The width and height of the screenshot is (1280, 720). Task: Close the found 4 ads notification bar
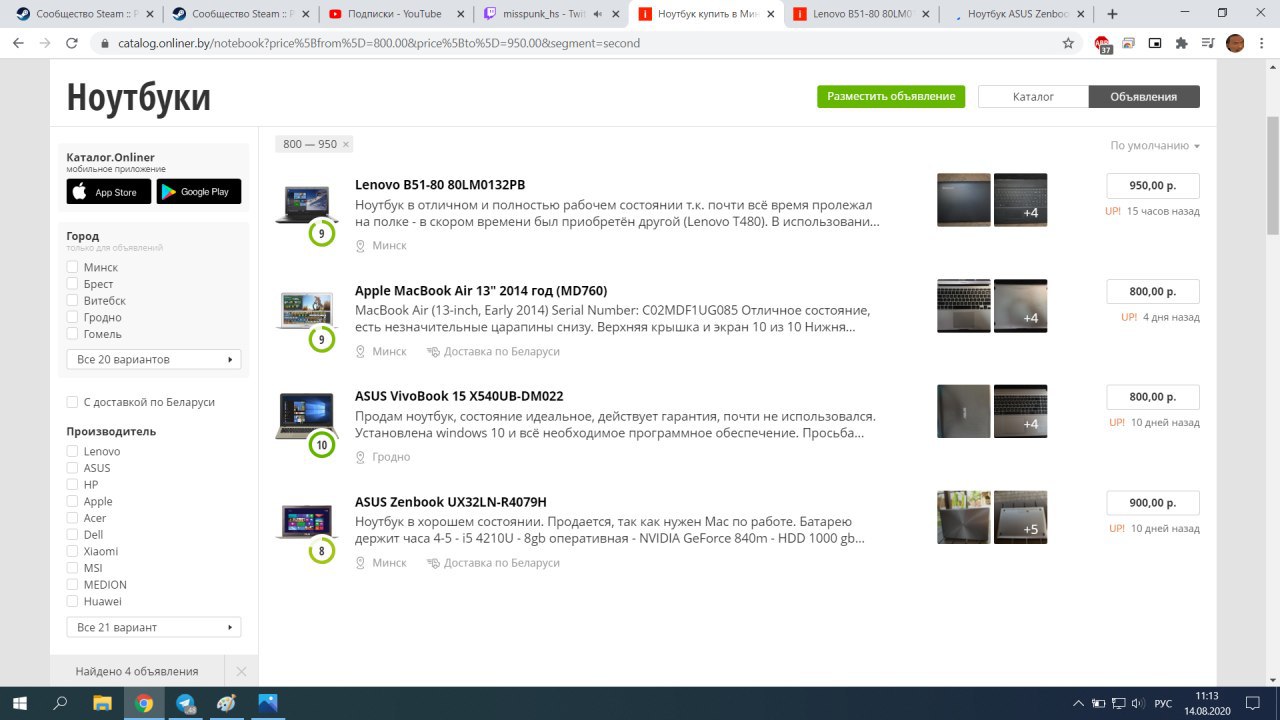point(241,671)
